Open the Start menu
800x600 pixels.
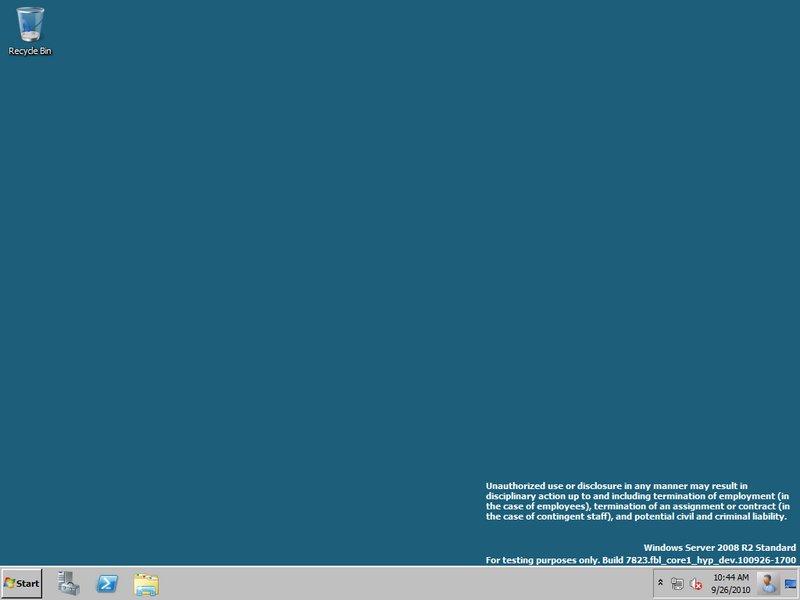[21, 583]
